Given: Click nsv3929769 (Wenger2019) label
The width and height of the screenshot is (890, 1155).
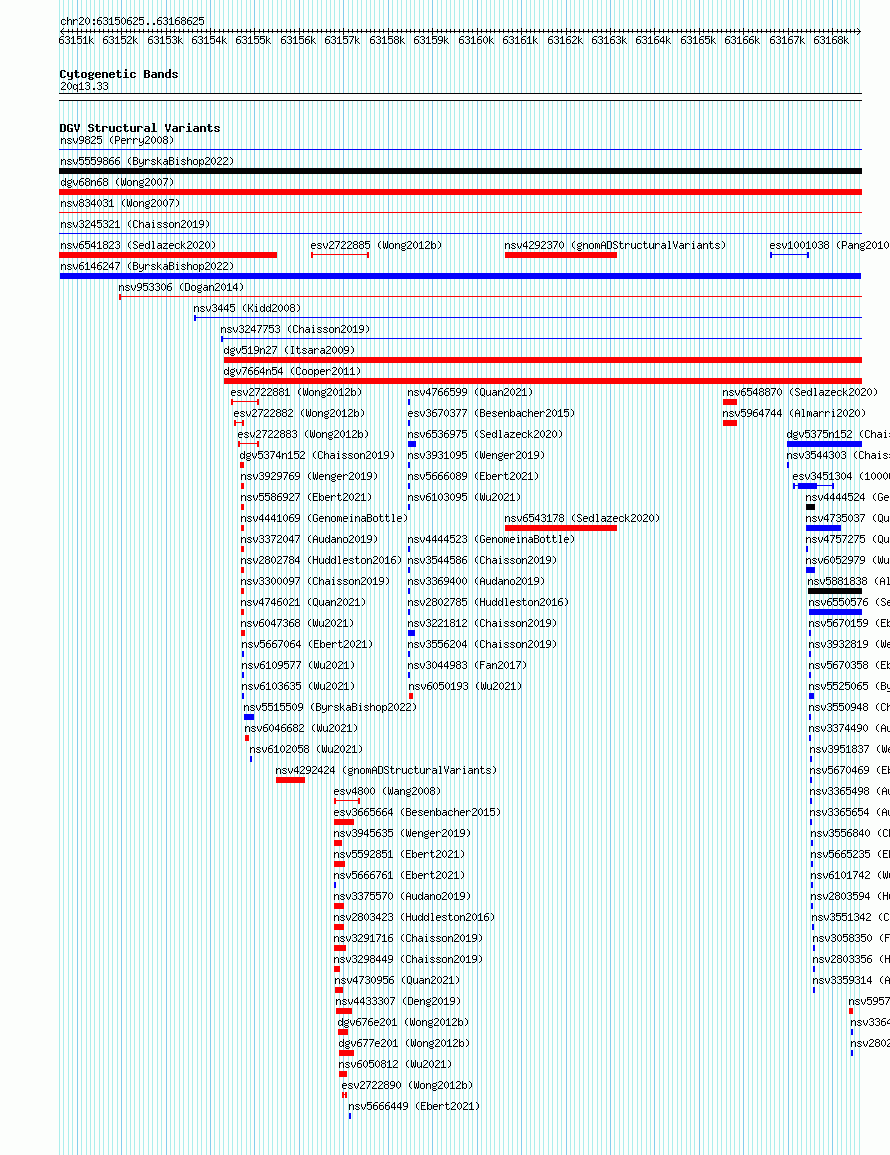Looking at the screenshot, I should (x=309, y=476).
